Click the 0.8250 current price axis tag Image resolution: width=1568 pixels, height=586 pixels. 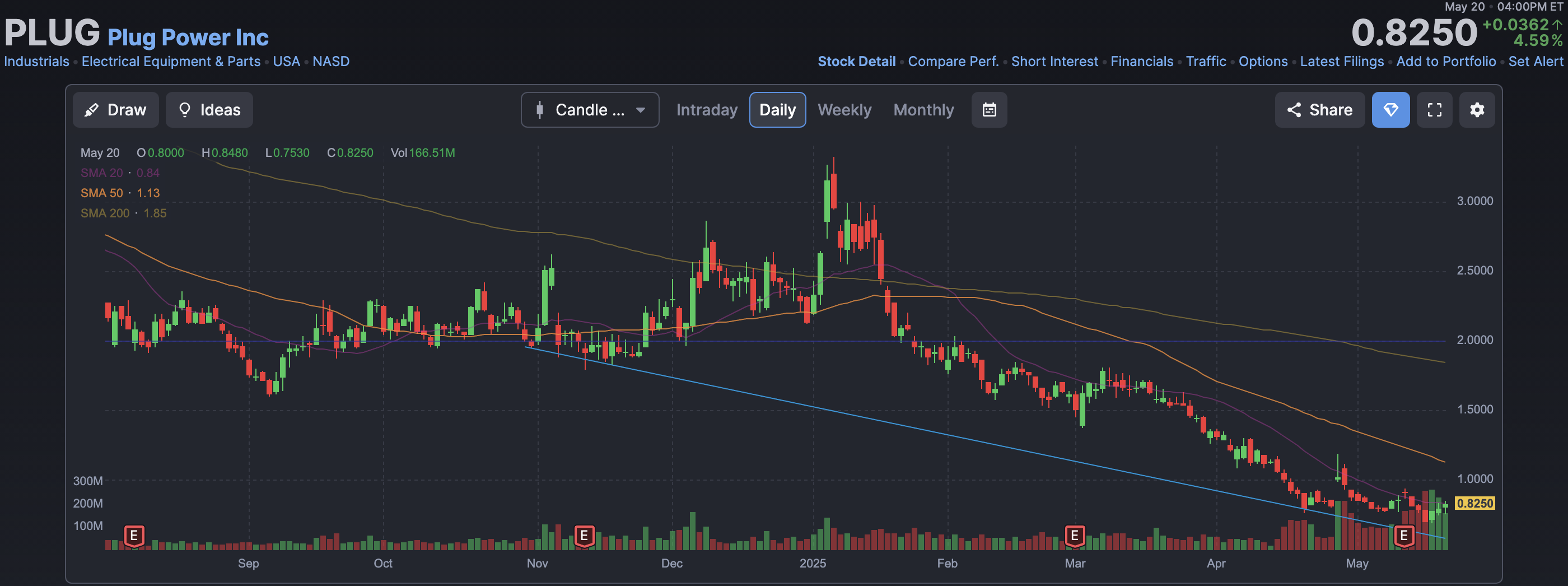(x=1474, y=503)
